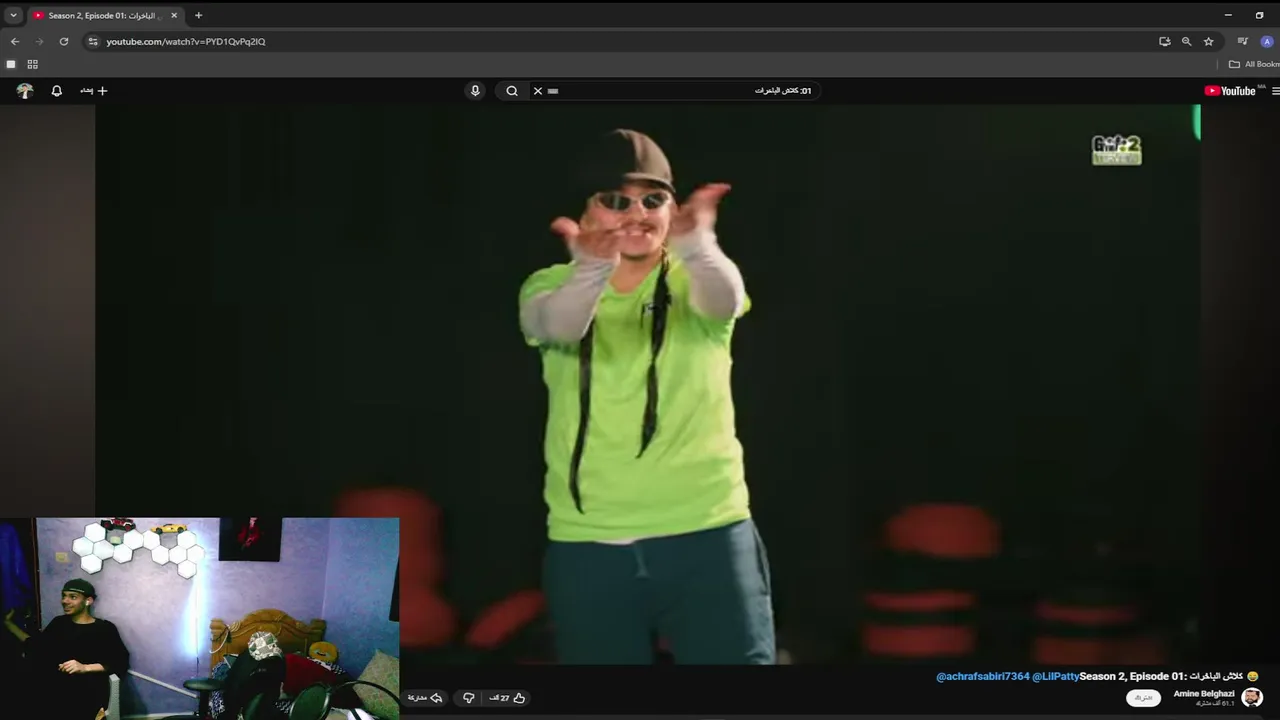This screenshot has width=1280, height=720.
Task: Open the media controls icon
Action: point(1242,41)
